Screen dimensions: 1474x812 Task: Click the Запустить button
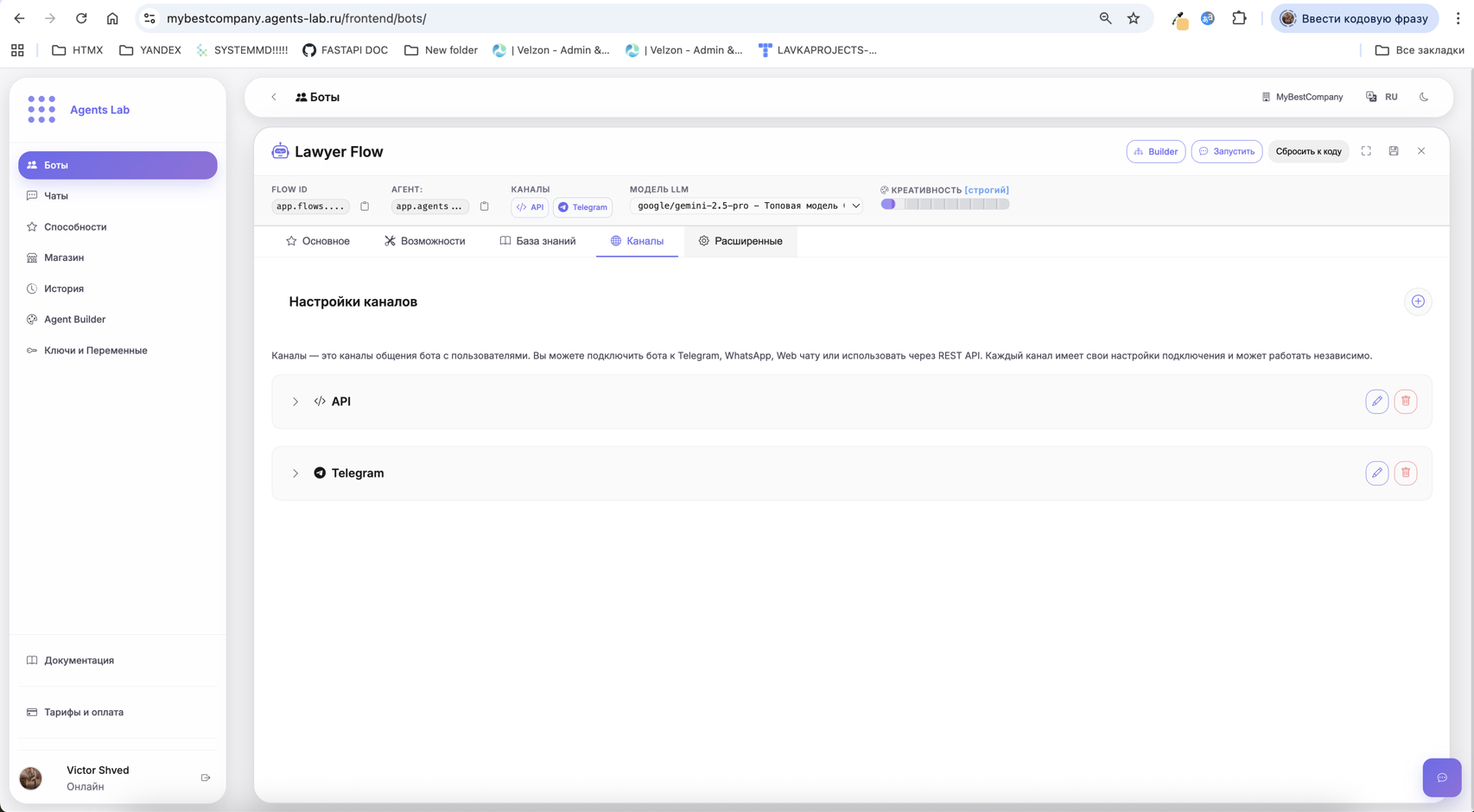(1226, 152)
